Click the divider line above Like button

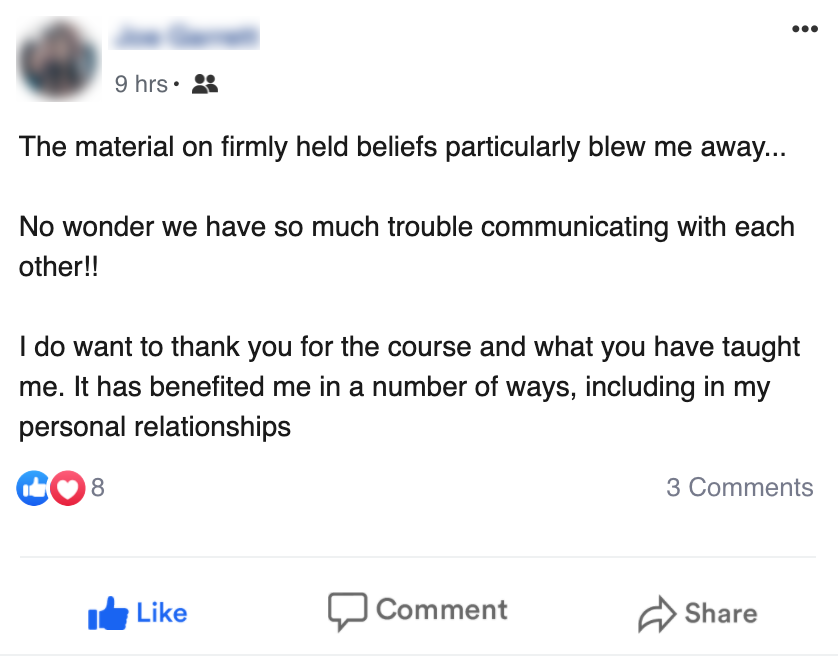click(x=419, y=557)
